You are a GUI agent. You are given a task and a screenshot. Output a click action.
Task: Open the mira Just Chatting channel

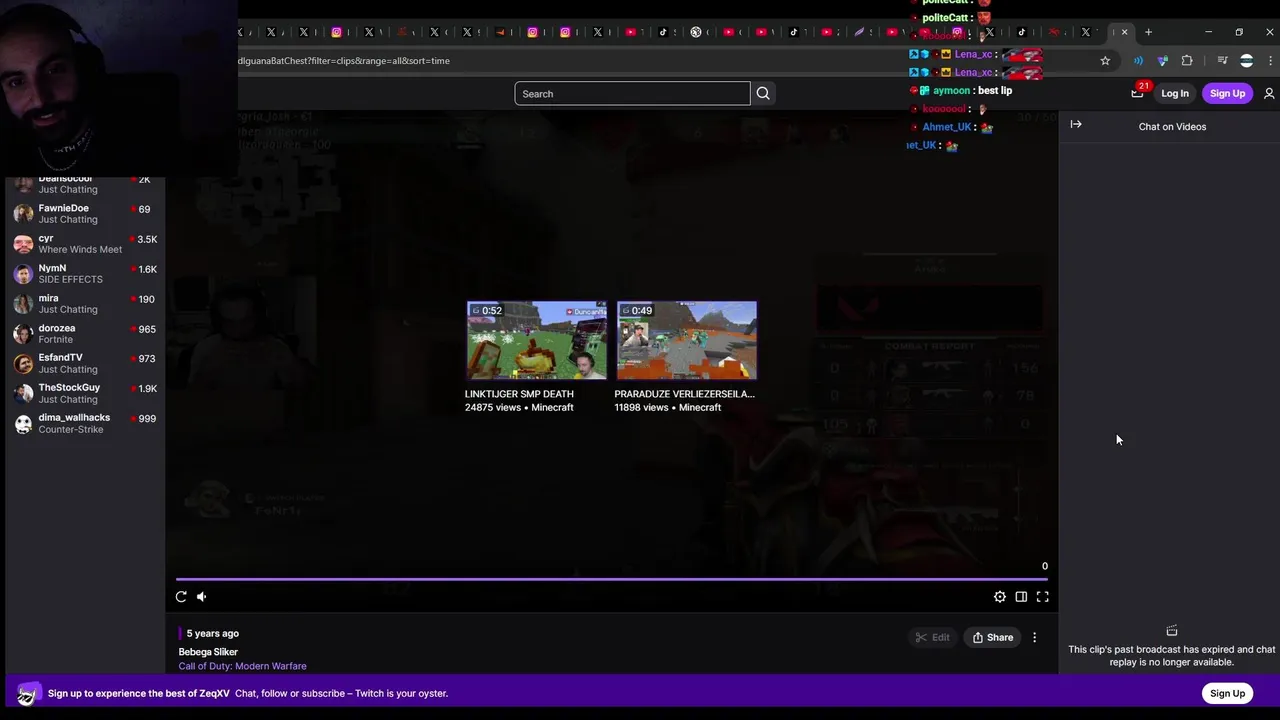click(x=84, y=304)
